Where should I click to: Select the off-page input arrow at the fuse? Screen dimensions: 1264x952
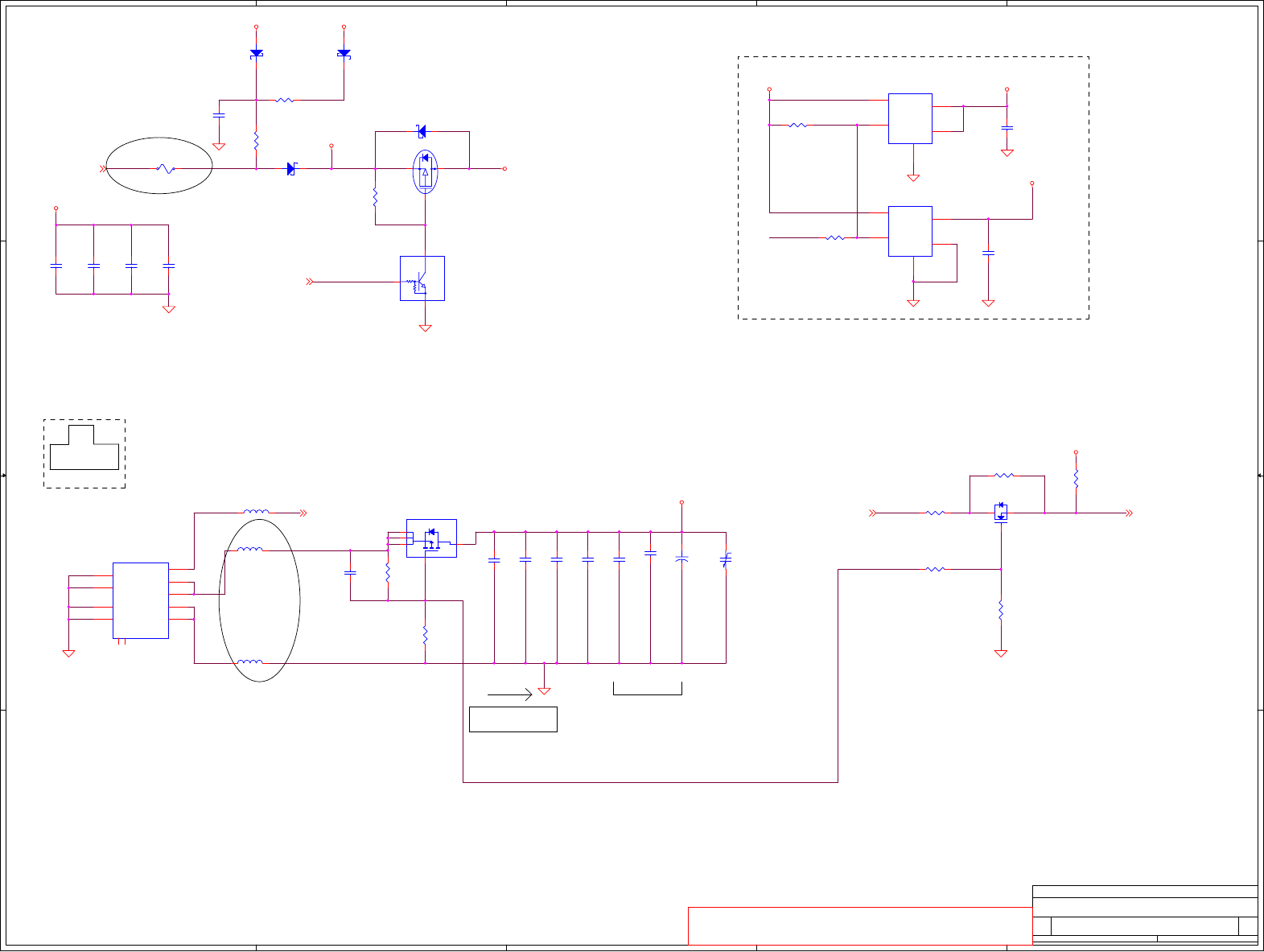103,169
